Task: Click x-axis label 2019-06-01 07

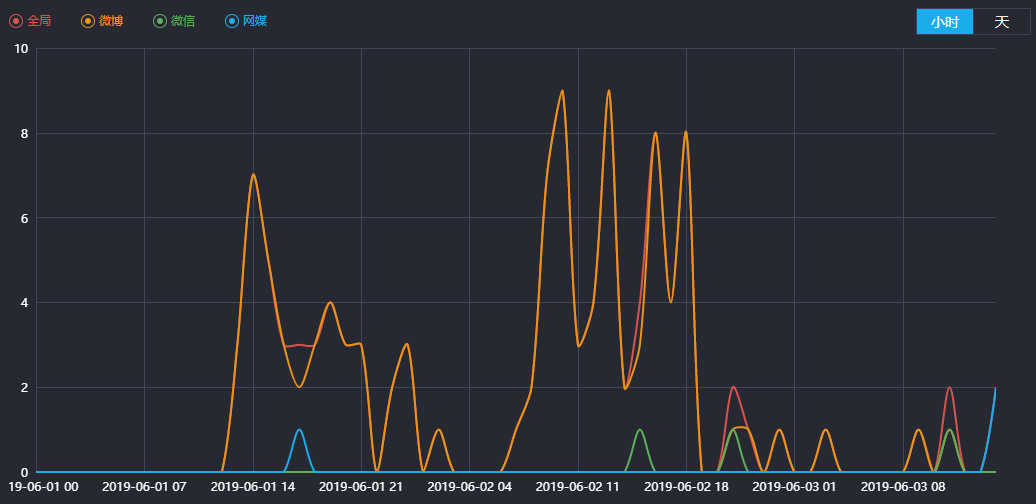Action: coord(145,487)
